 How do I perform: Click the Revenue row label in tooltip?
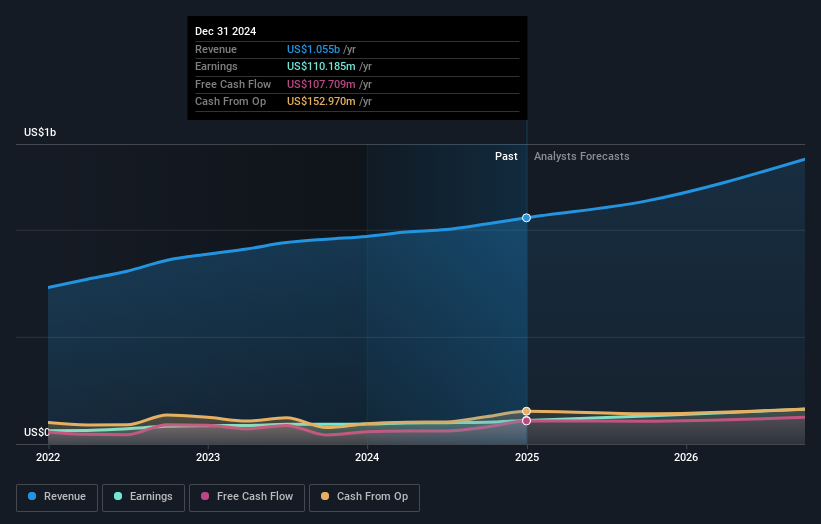pos(216,49)
